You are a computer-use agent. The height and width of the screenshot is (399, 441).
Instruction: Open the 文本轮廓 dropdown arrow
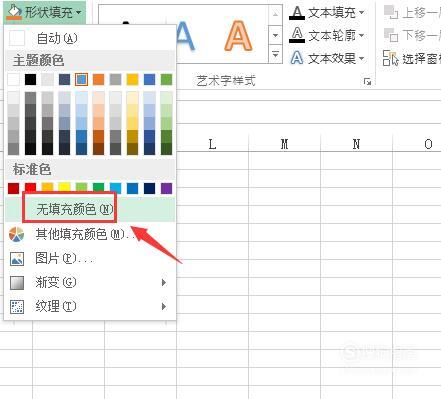pos(362,35)
